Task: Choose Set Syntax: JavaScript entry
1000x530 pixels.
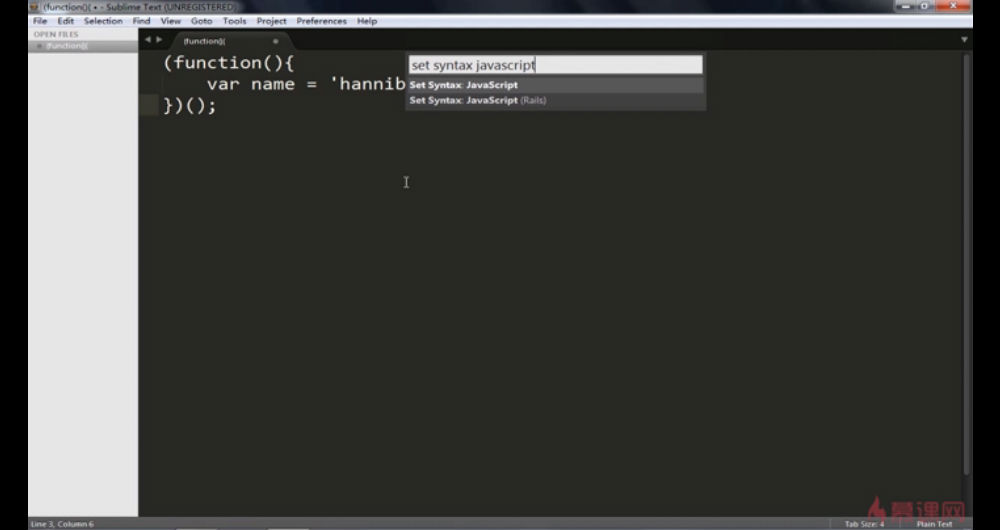Action: [x=555, y=85]
